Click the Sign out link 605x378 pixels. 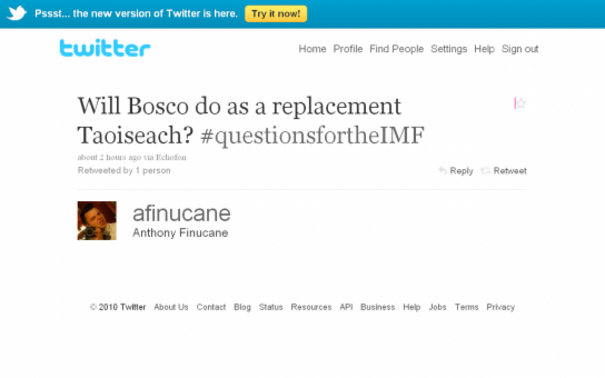pos(519,49)
